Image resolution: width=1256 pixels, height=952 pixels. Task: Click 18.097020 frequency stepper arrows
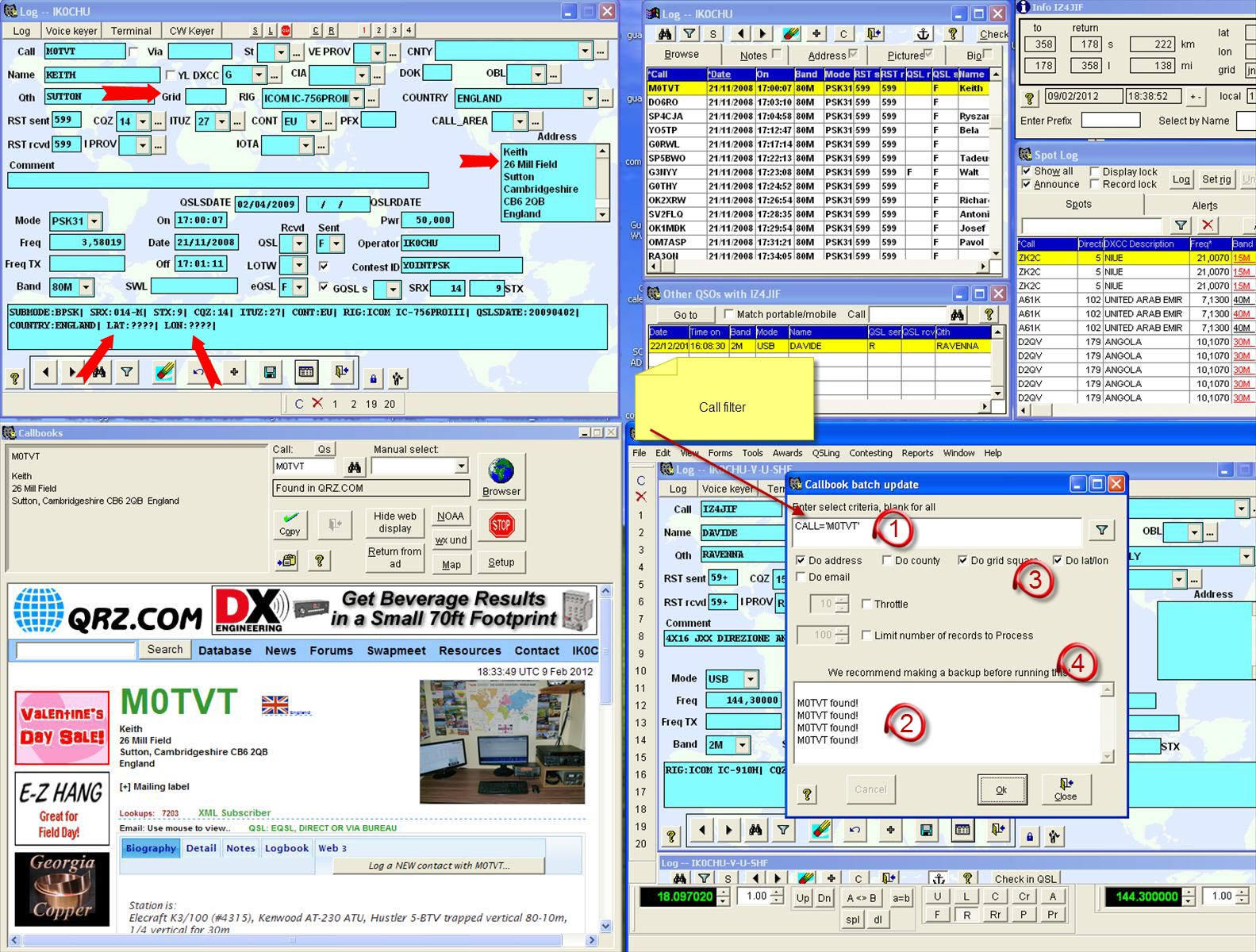coord(723,897)
